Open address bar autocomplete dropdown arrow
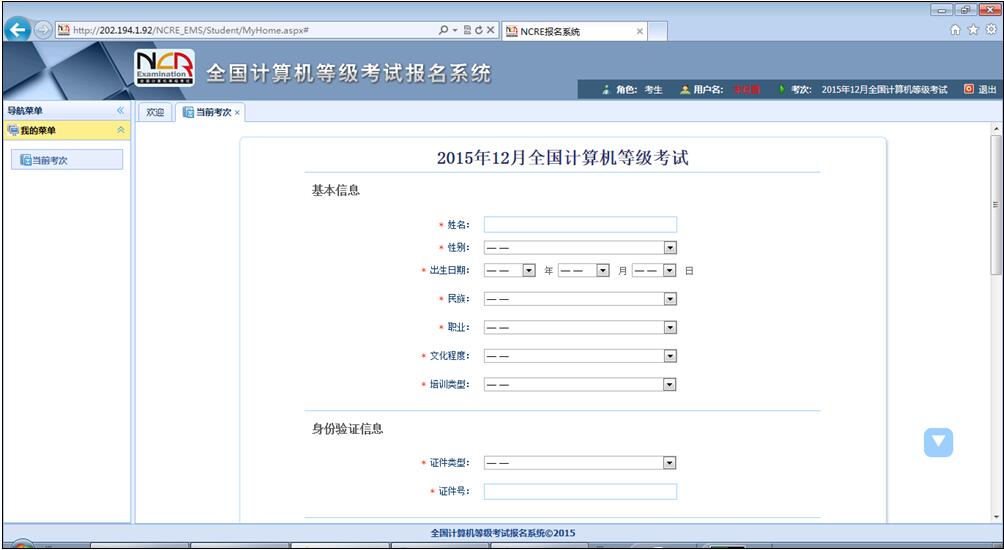This screenshot has width=1004, height=550. (455, 30)
